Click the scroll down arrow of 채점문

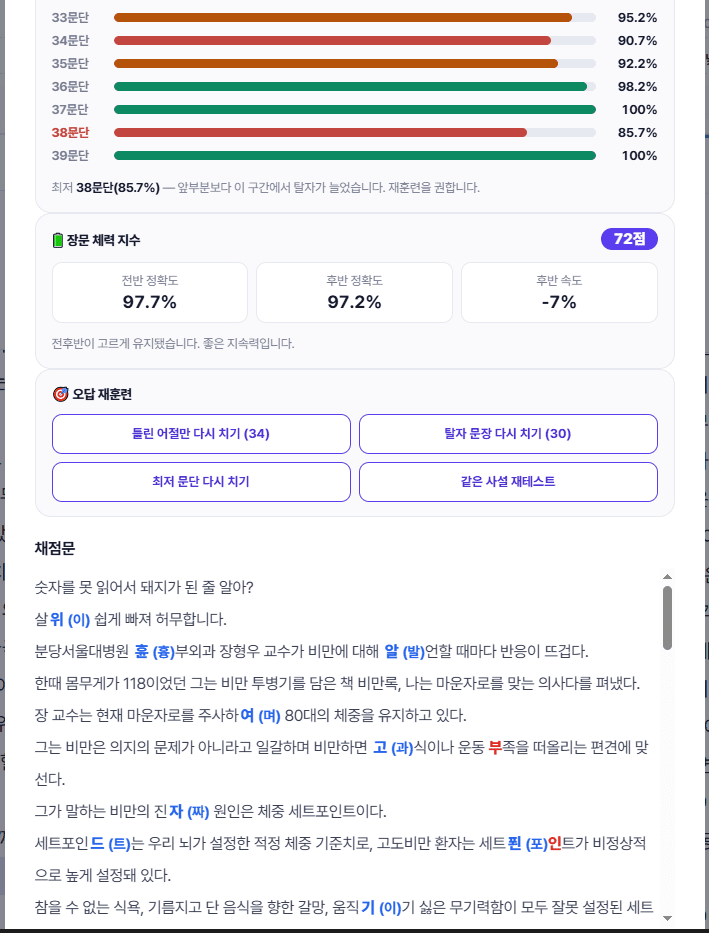pyautogui.click(x=667, y=919)
